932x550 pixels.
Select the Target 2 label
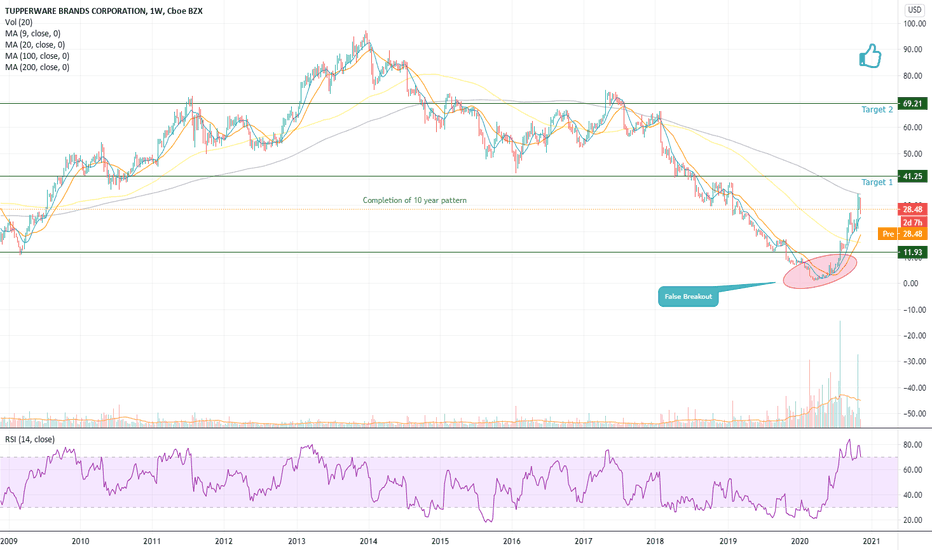pos(877,109)
